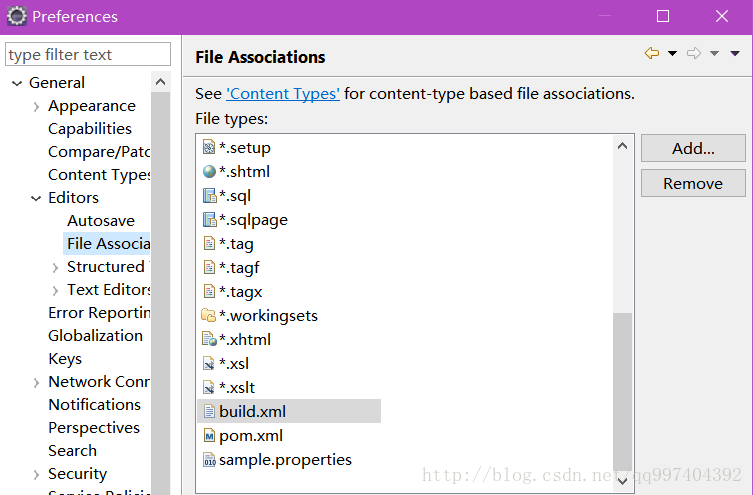The height and width of the screenshot is (495, 753).
Task: Open the Autosave preferences page
Action: tap(101, 220)
